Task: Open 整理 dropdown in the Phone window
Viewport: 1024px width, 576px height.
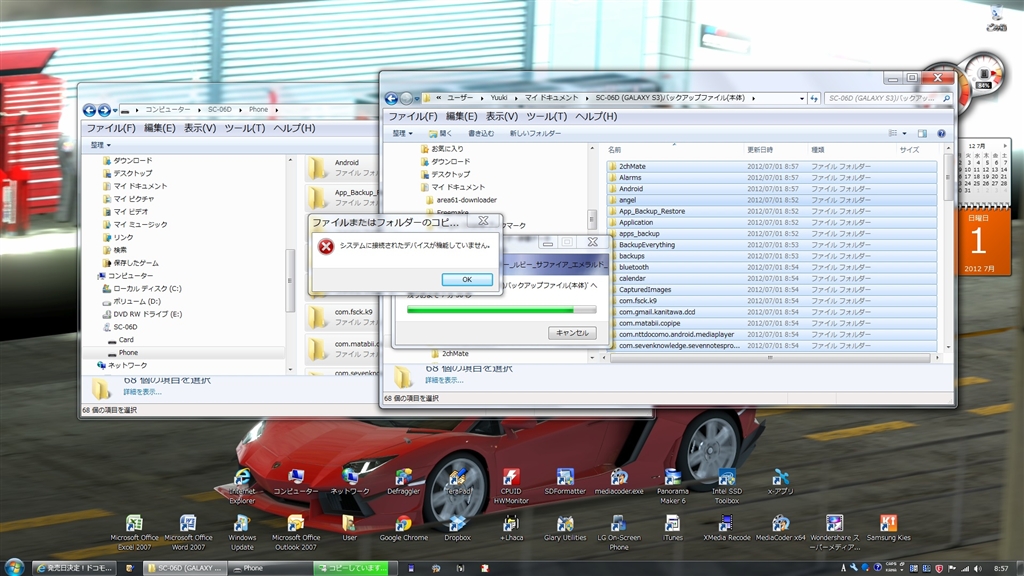Action: 101,145
